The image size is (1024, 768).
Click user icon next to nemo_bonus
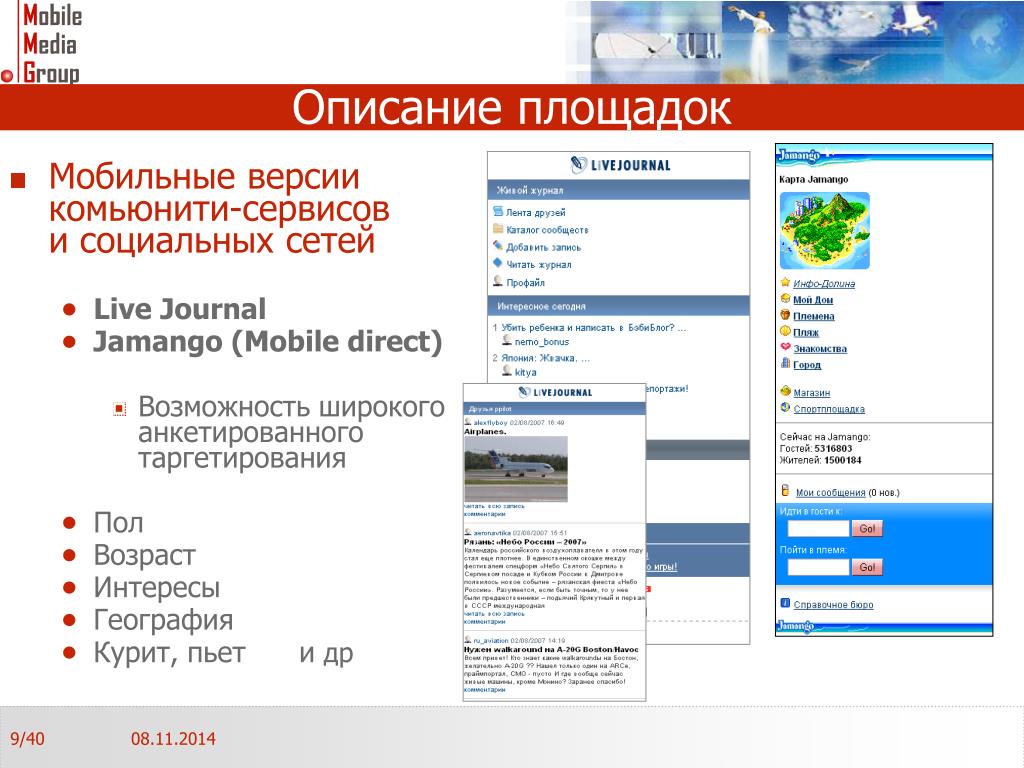coord(507,340)
